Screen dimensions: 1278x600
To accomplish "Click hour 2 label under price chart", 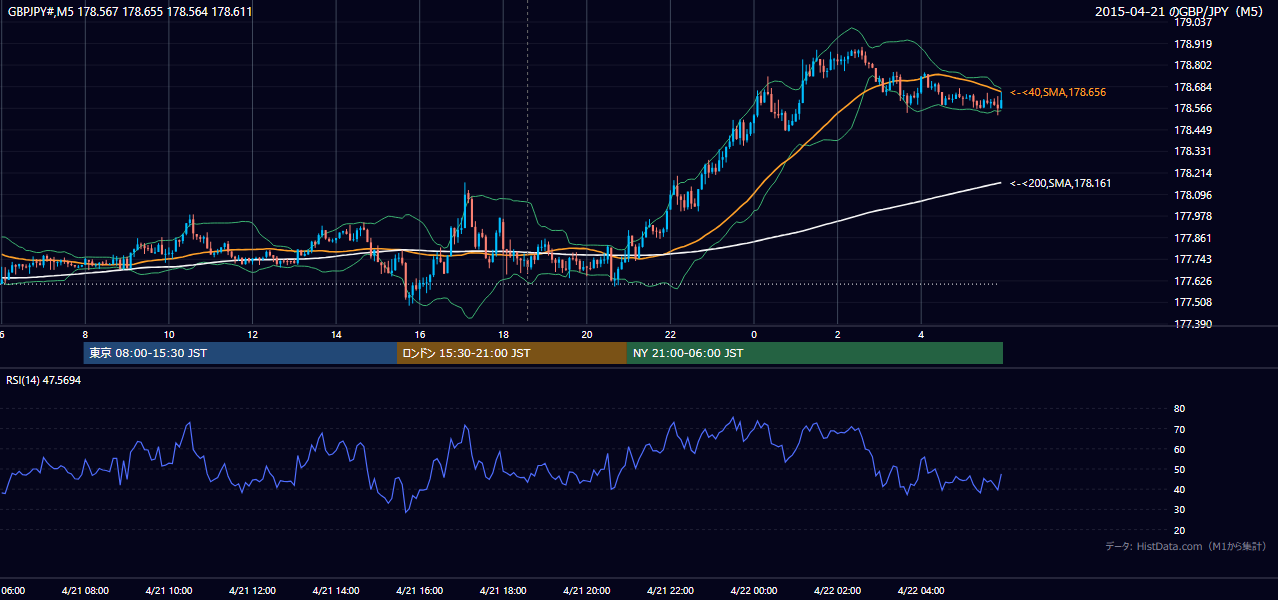I will click(x=838, y=334).
